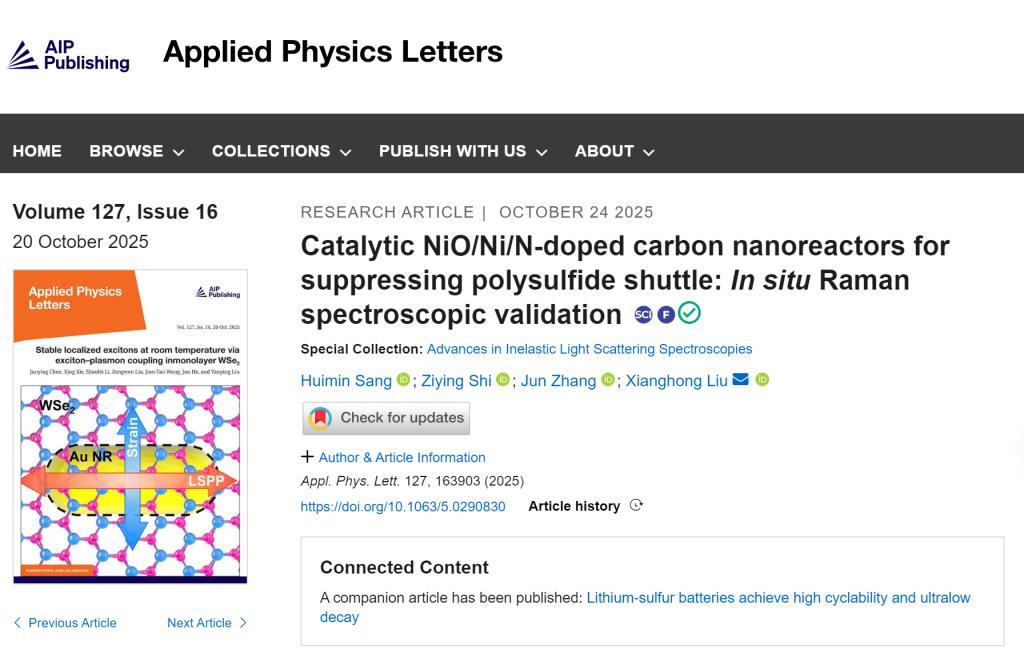Open Ziying Shi's ORCID icon

(503, 380)
